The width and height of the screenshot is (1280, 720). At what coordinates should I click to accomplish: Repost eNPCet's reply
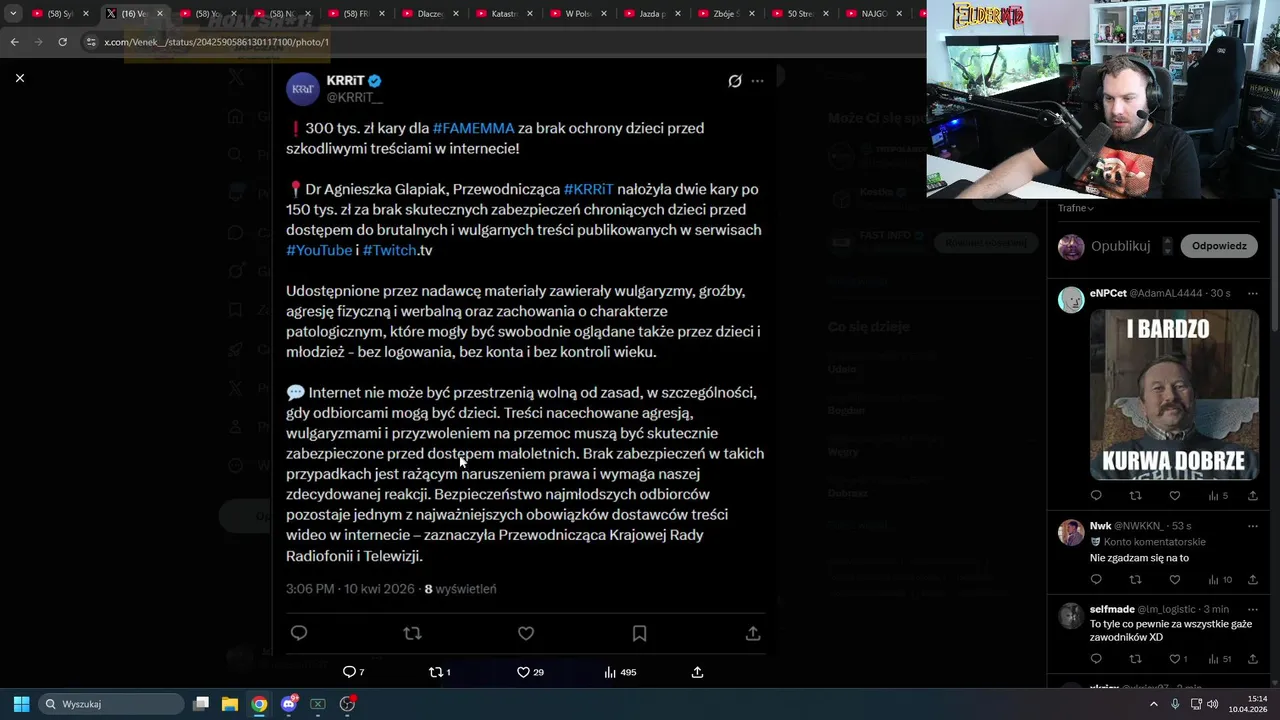[1135, 496]
